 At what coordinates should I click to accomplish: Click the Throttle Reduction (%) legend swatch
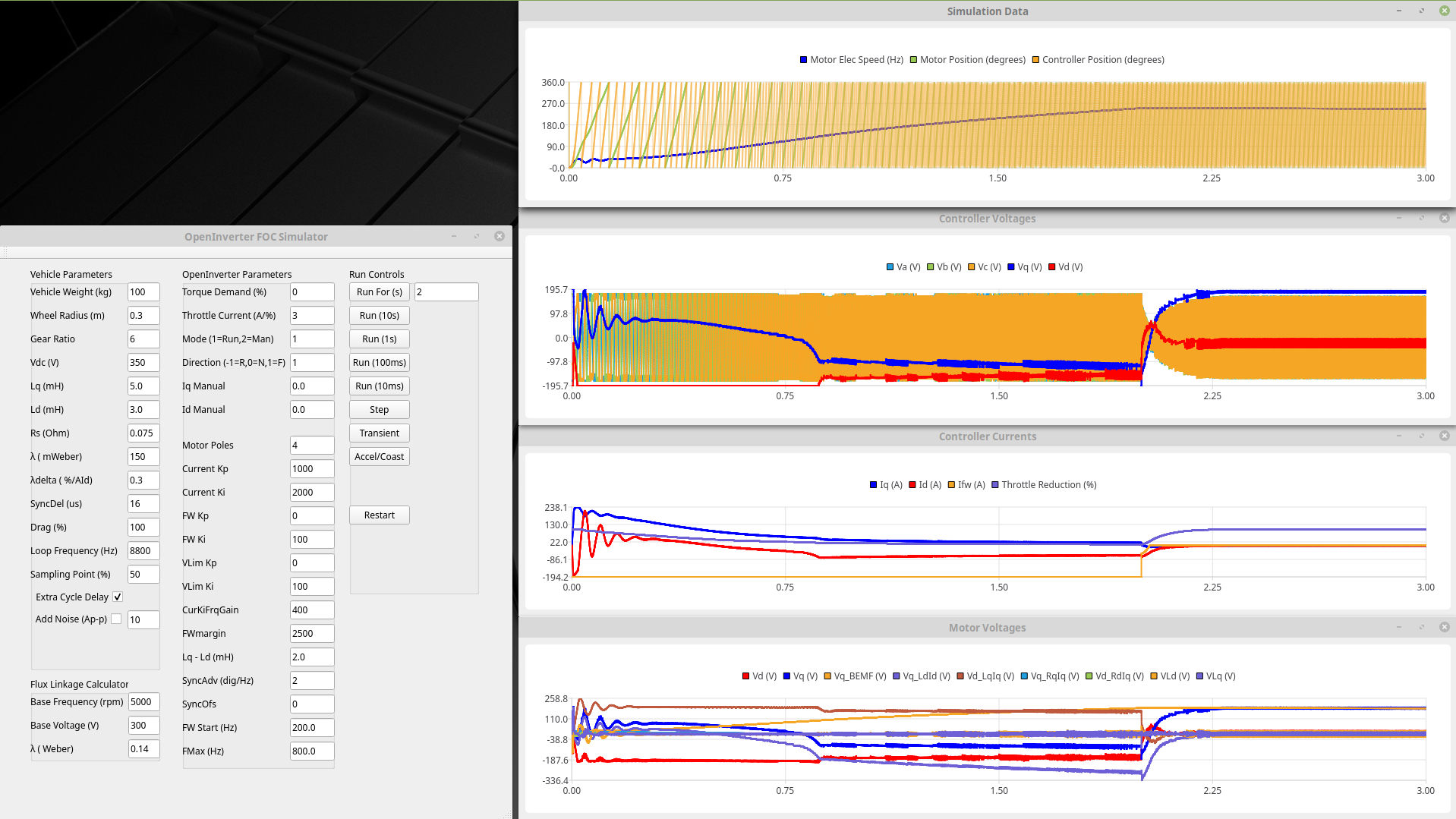point(995,485)
